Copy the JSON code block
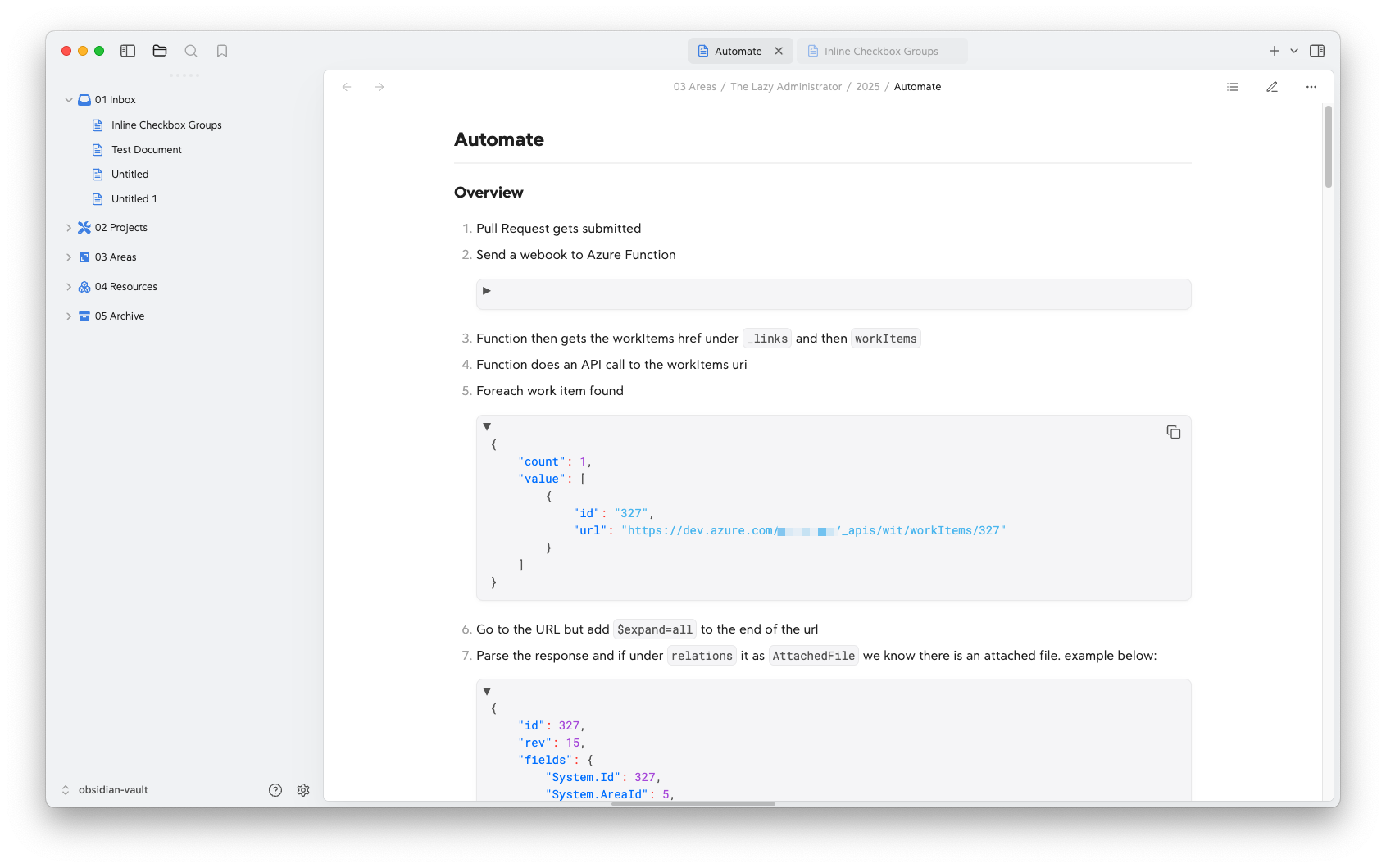1386x868 pixels. (1173, 431)
